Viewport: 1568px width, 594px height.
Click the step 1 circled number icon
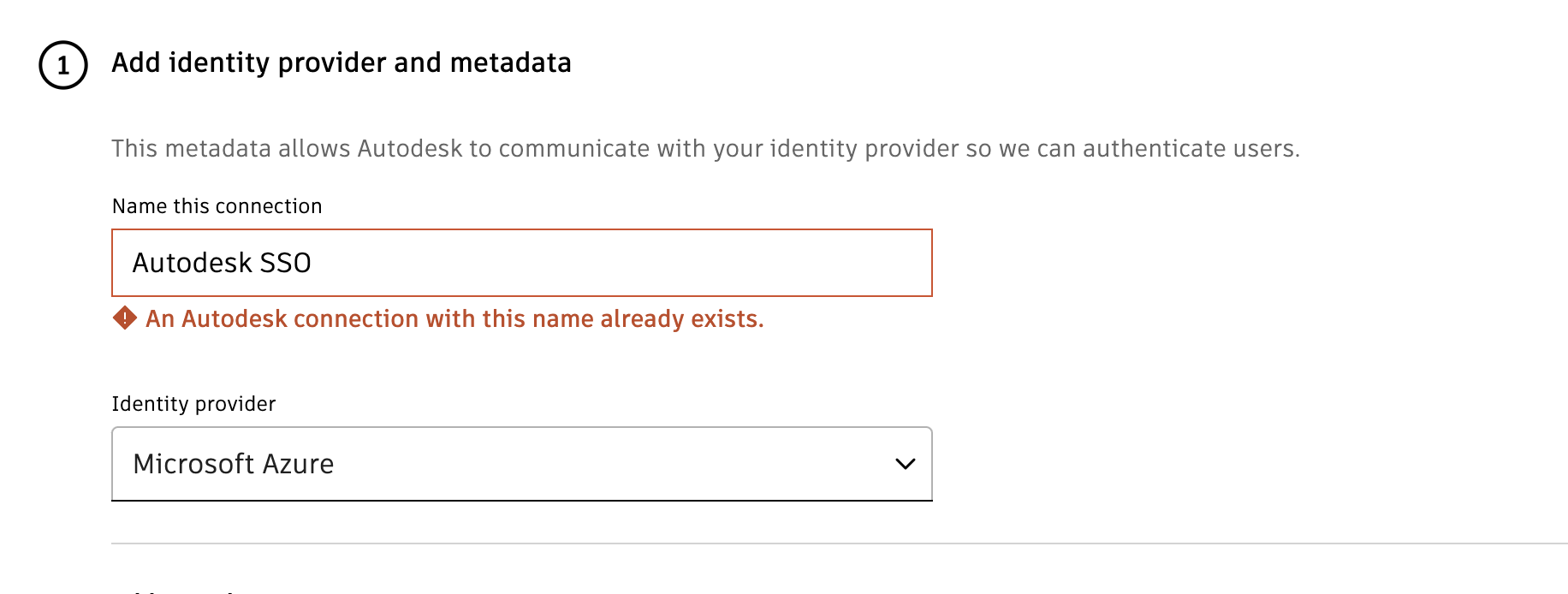coord(63,65)
